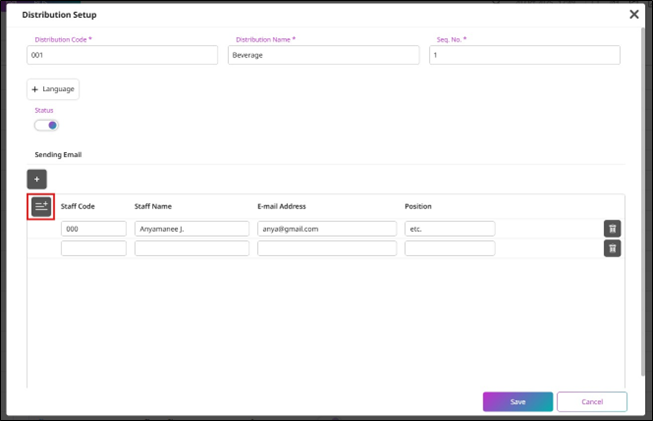Save the distribution setup

click(518, 401)
